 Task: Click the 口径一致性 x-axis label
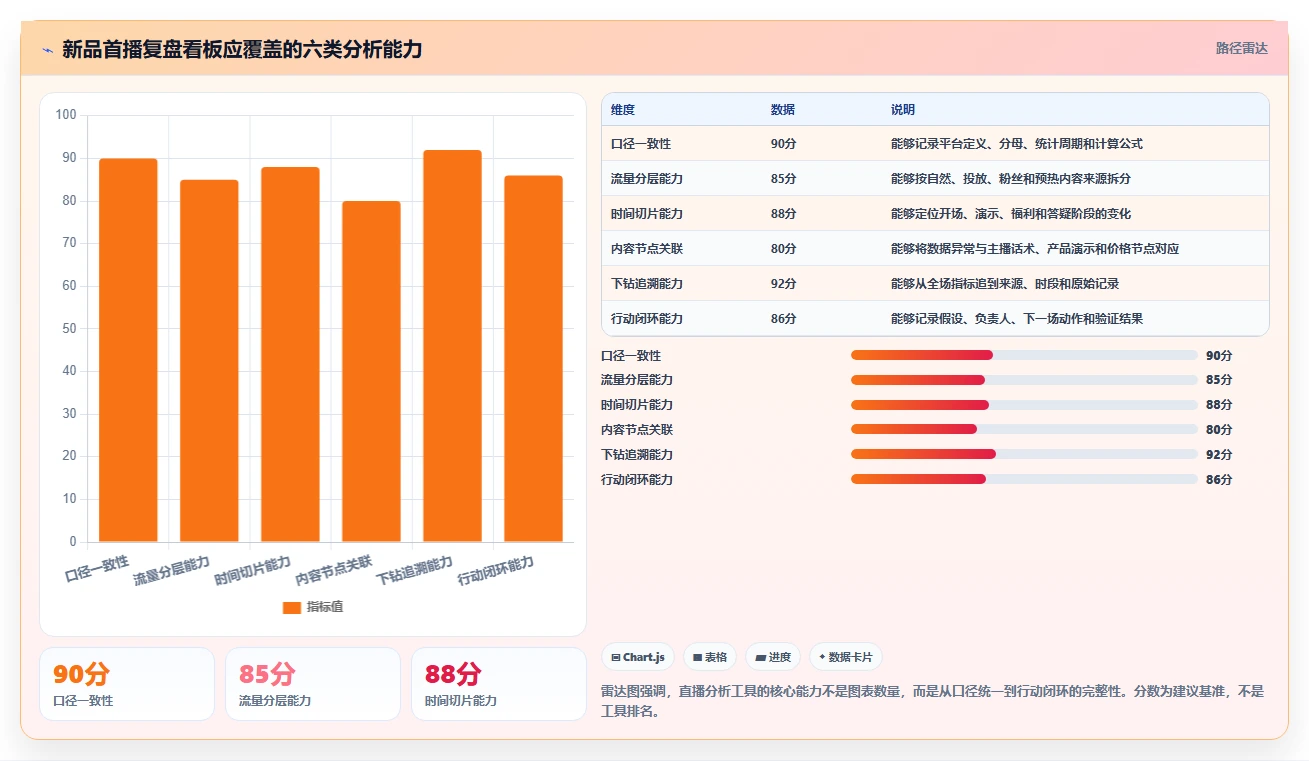point(97,568)
